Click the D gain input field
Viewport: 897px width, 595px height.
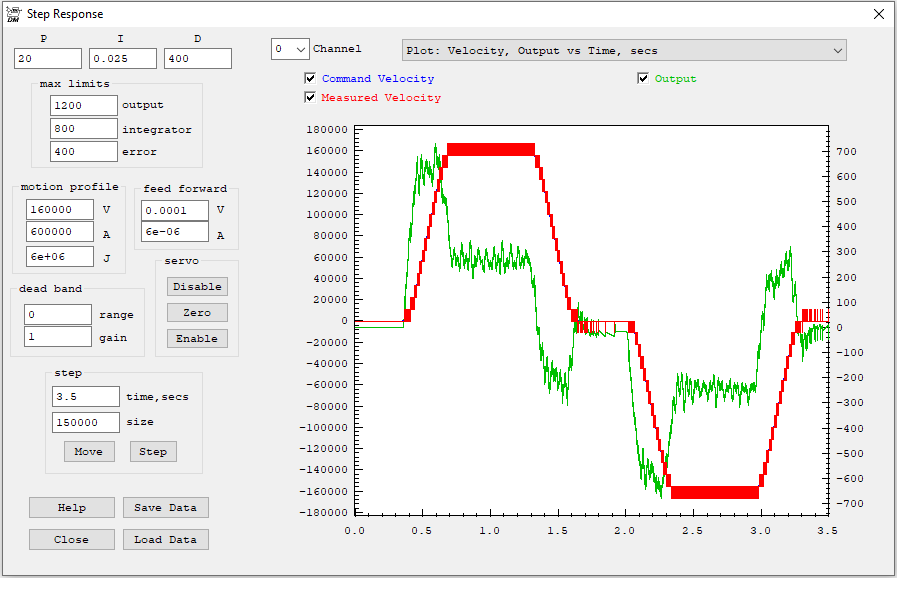198,59
